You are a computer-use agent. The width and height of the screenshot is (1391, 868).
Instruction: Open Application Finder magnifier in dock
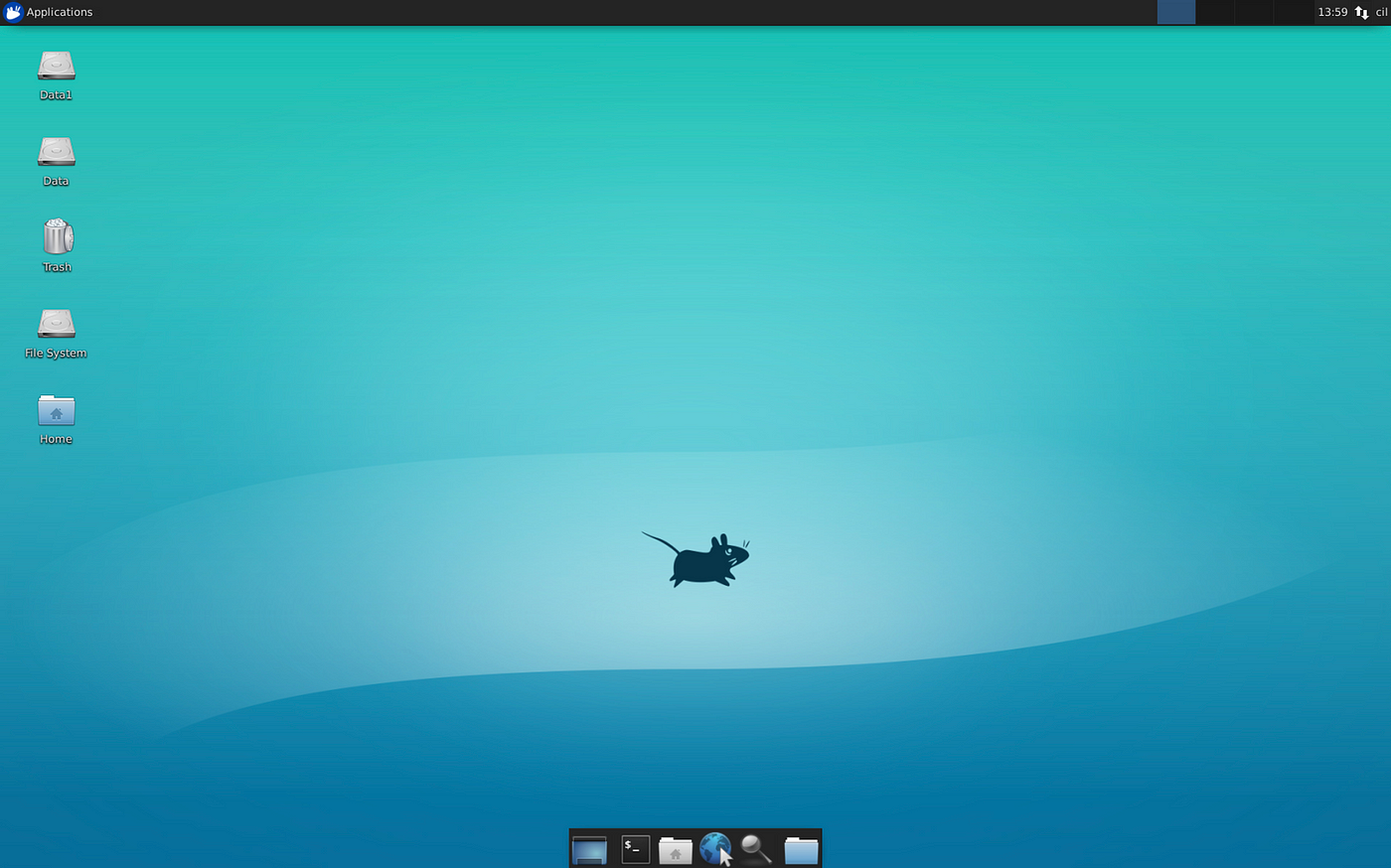pos(756,849)
